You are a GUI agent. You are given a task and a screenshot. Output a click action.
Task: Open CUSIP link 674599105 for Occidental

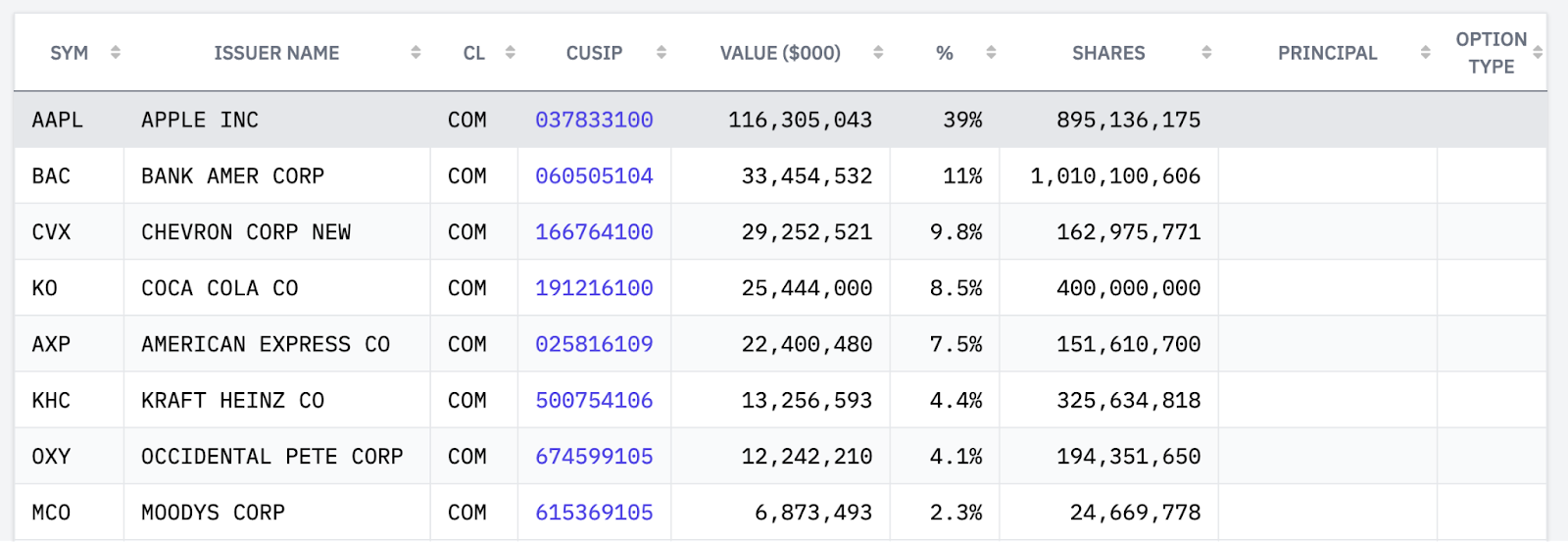pos(594,456)
